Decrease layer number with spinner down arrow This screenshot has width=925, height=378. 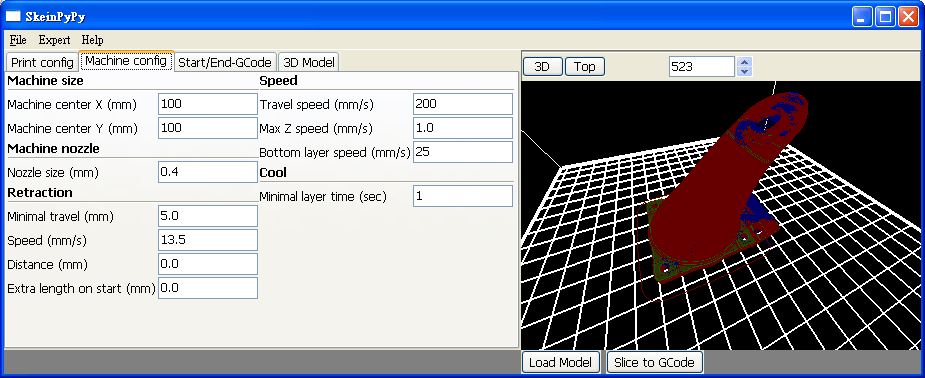point(744,71)
